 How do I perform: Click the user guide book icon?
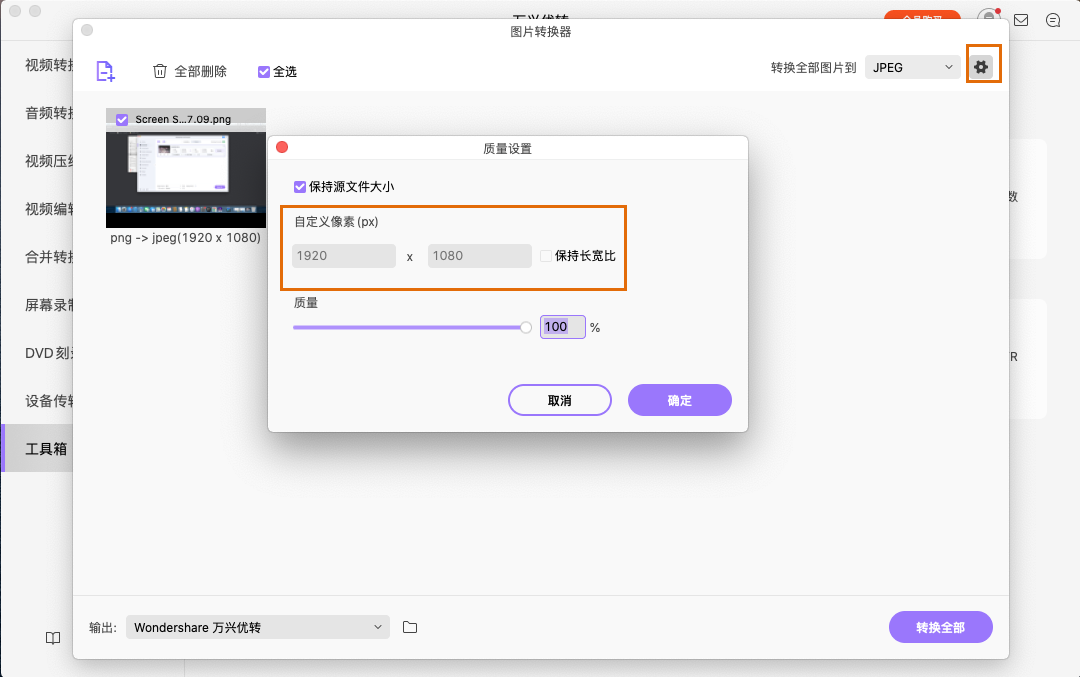[x=52, y=638]
